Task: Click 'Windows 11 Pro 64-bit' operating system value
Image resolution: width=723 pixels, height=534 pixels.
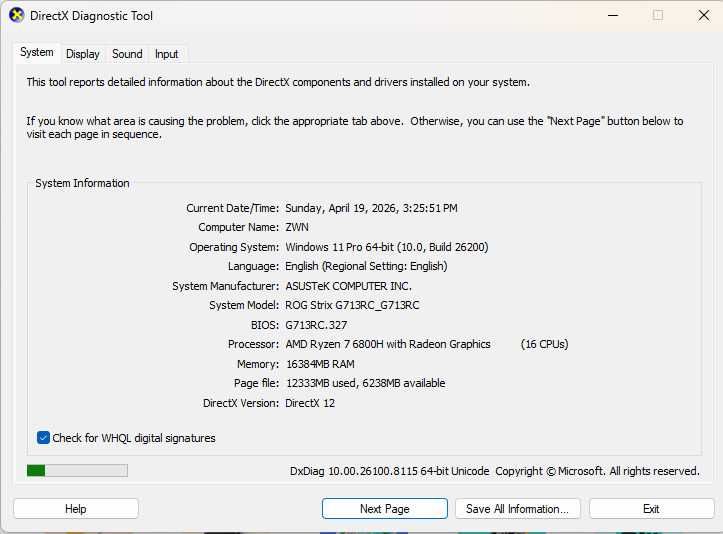Action: tap(339, 247)
